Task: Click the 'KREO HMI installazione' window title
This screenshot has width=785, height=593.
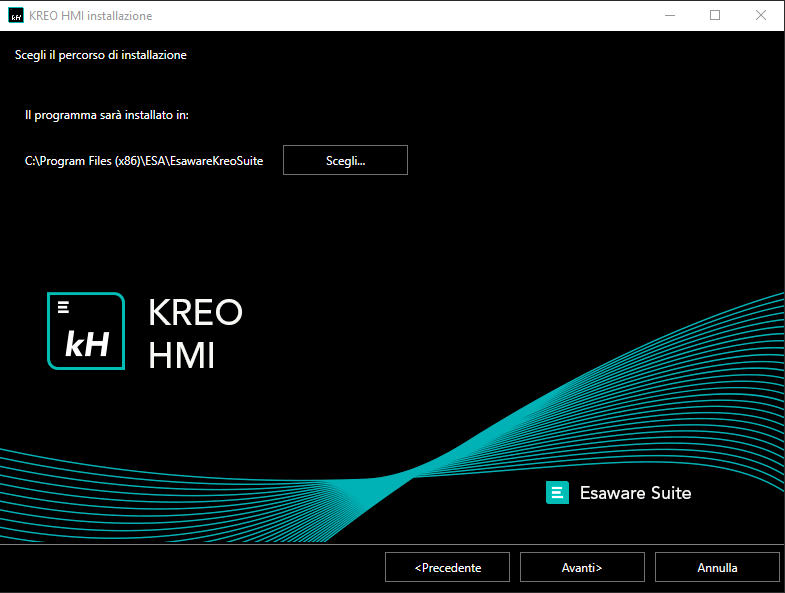Action: coord(91,16)
